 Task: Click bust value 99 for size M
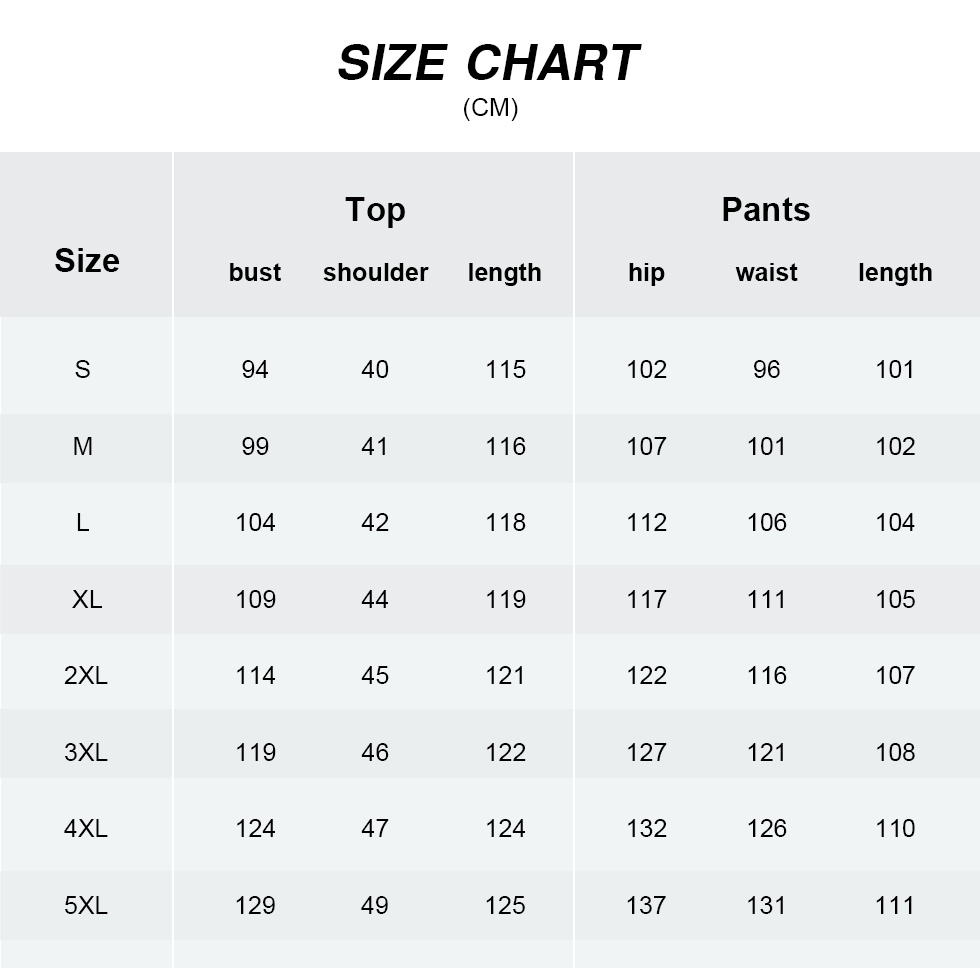[x=255, y=447]
